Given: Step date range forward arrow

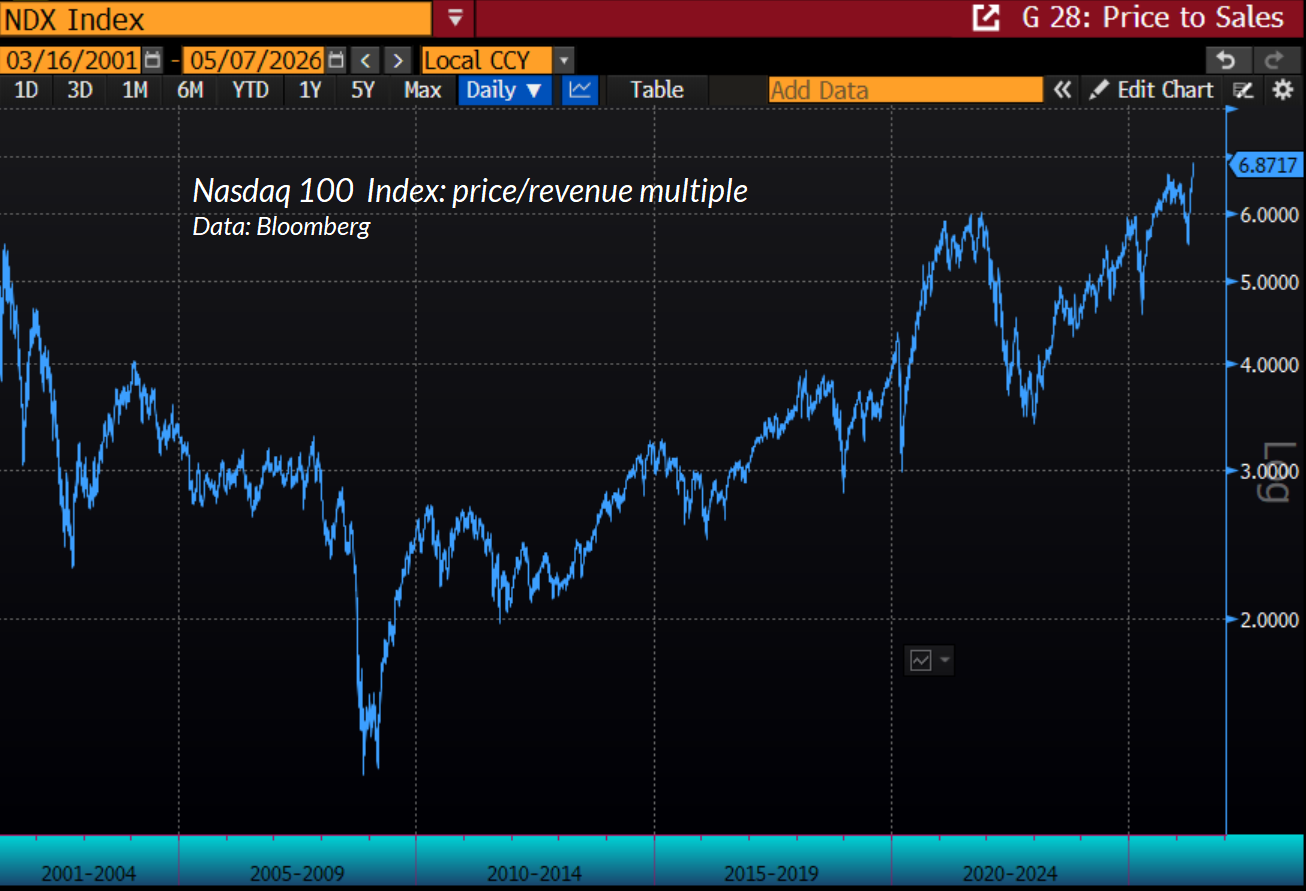Looking at the screenshot, I should [x=399, y=60].
